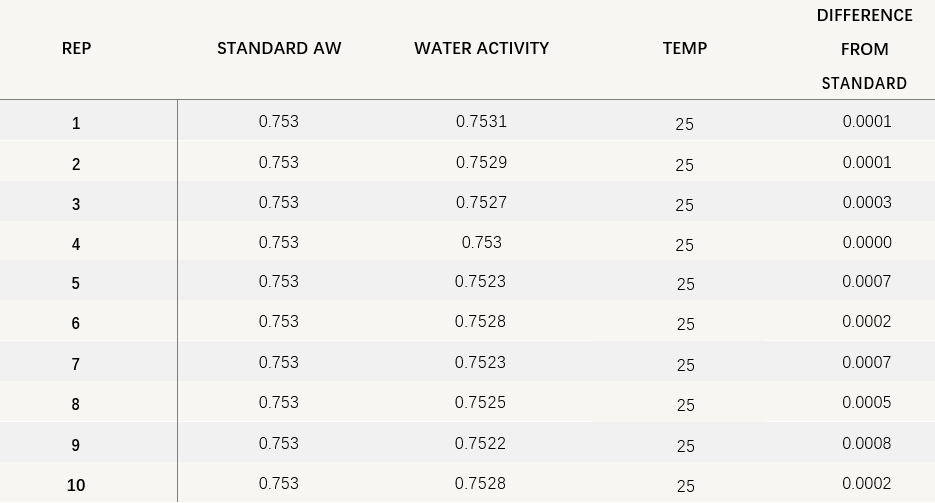935x503 pixels.
Task: Click the WATER ACTIVITY column header
Action: click(x=481, y=48)
